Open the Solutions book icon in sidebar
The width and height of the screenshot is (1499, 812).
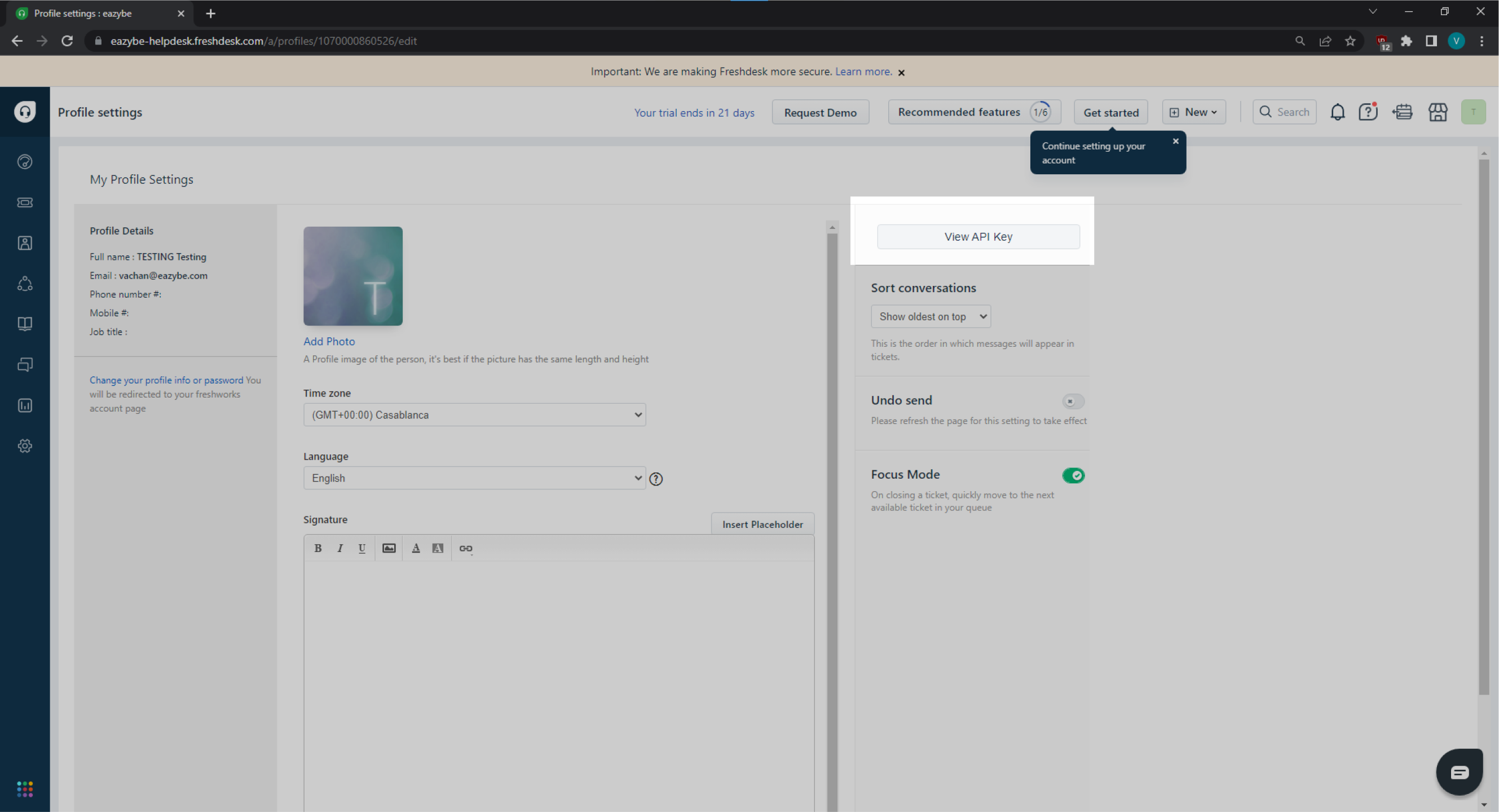click(x=24, y=324)
